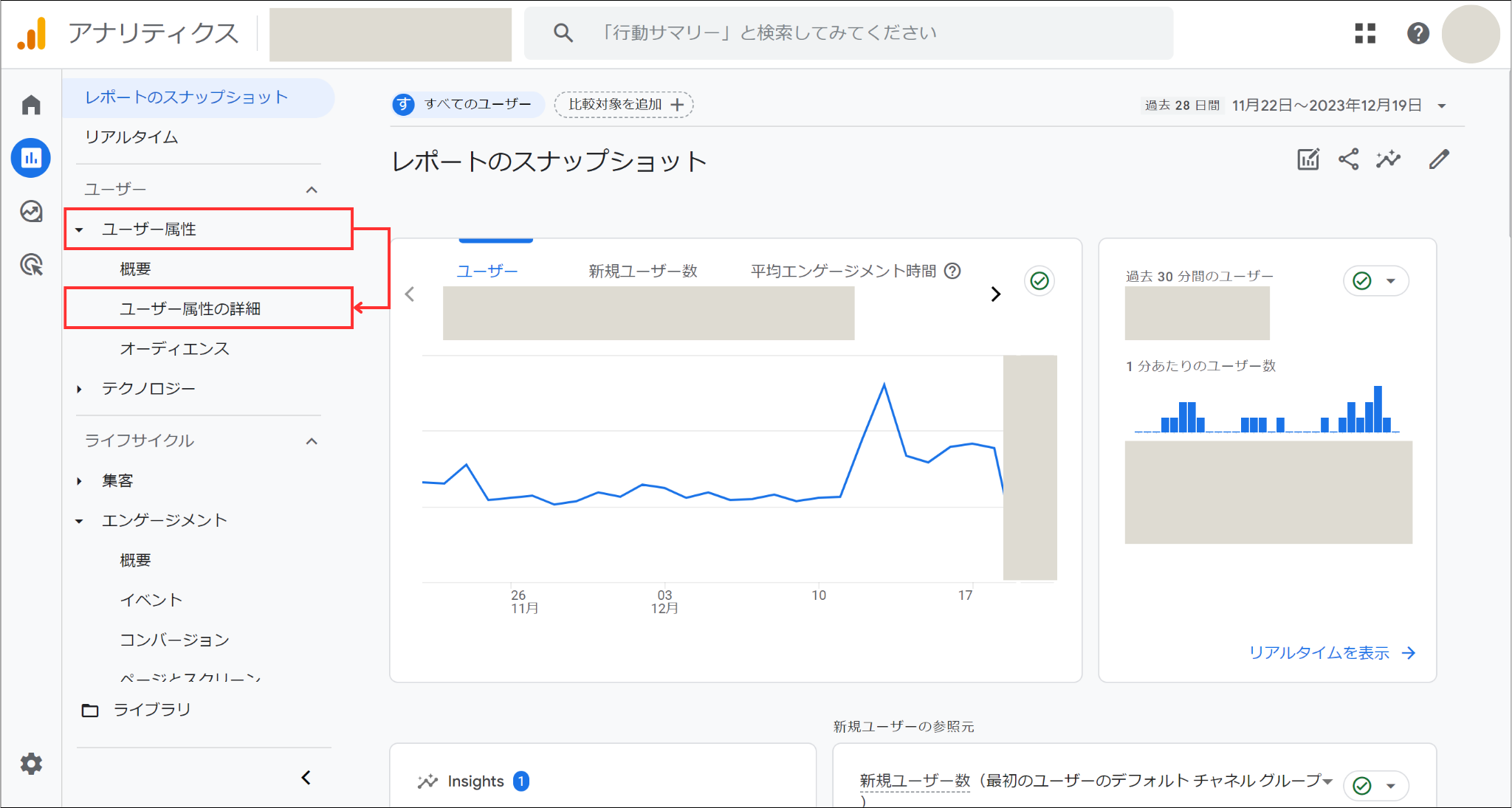Click the search input field
The width and height of the screenshot is (1512, 808).
click(x=848, y=33)
